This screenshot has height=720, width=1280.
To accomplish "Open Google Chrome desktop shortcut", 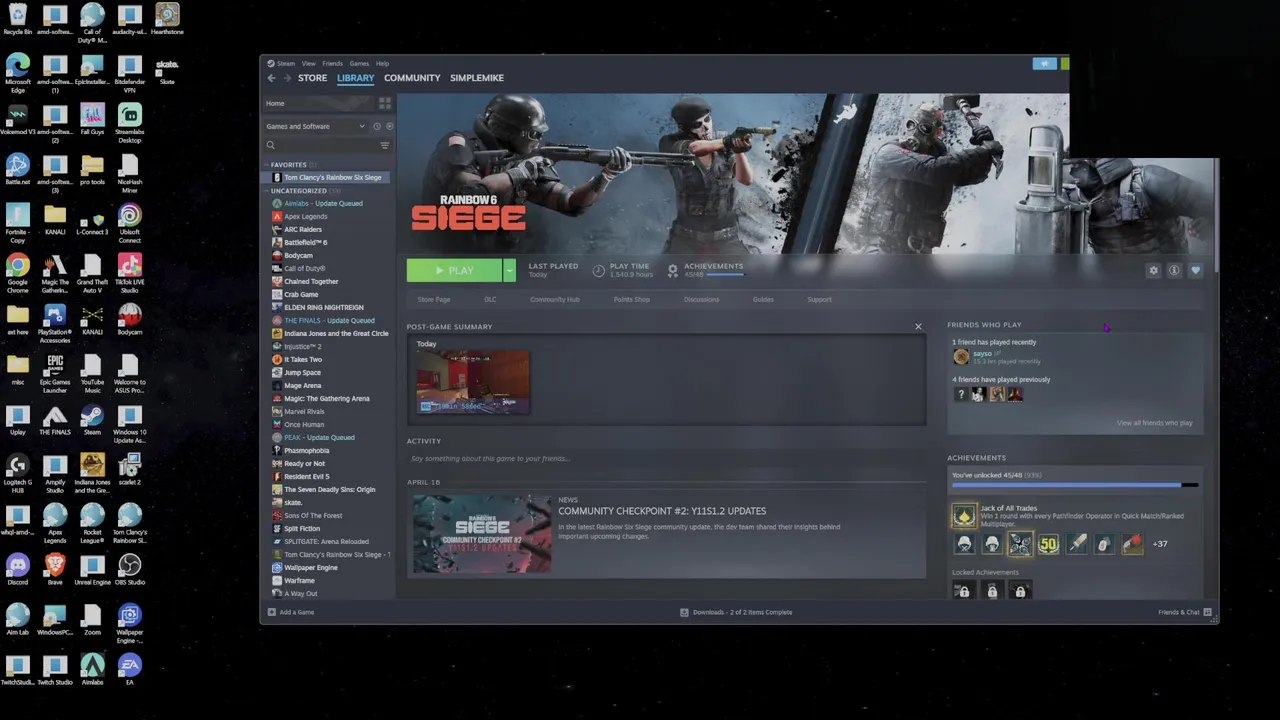I will pyautogui.click(x=17, y=270).
